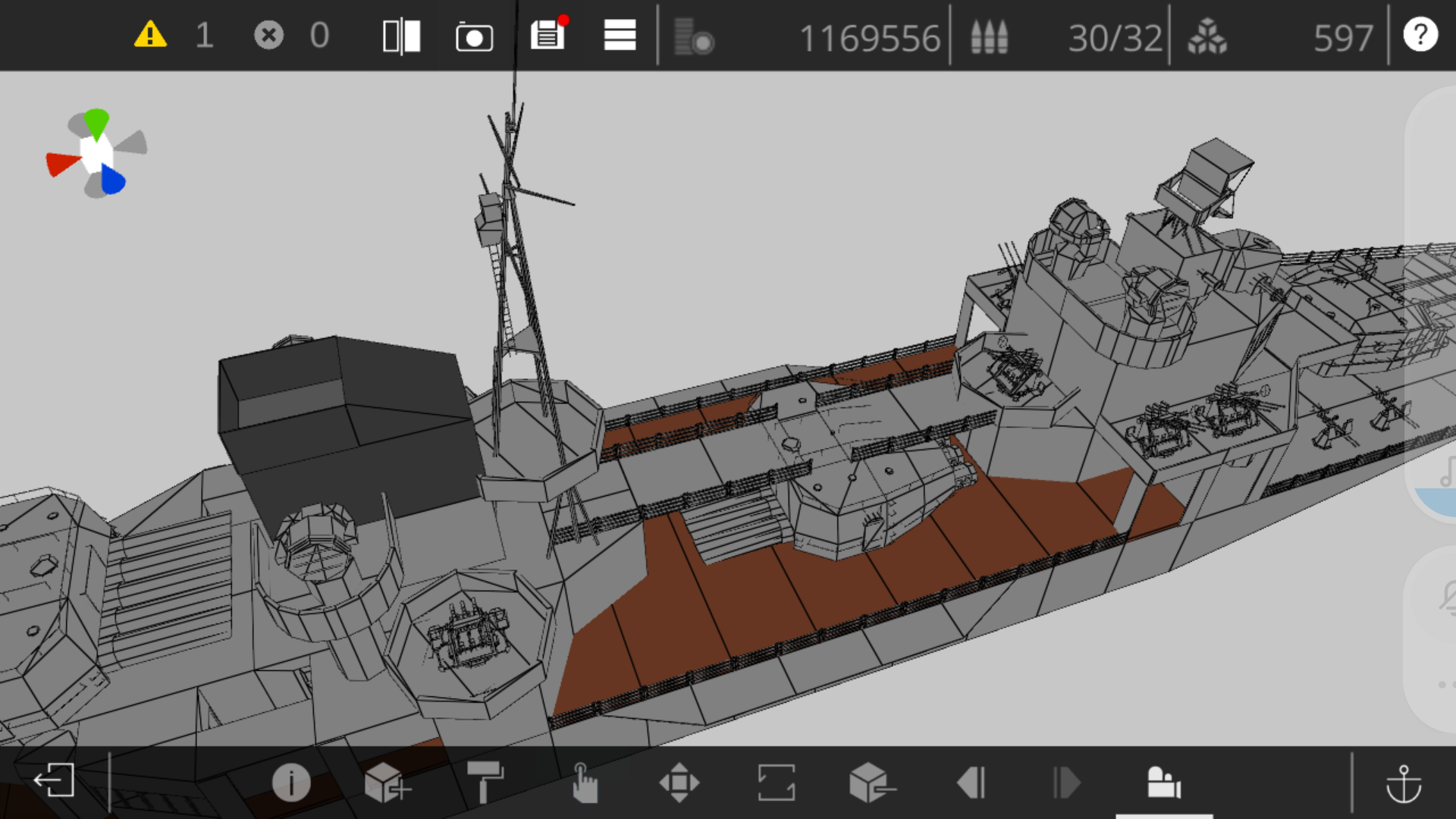Open help with the question mark icon
Screen dimensions: 1456x819
[1420, 35]
